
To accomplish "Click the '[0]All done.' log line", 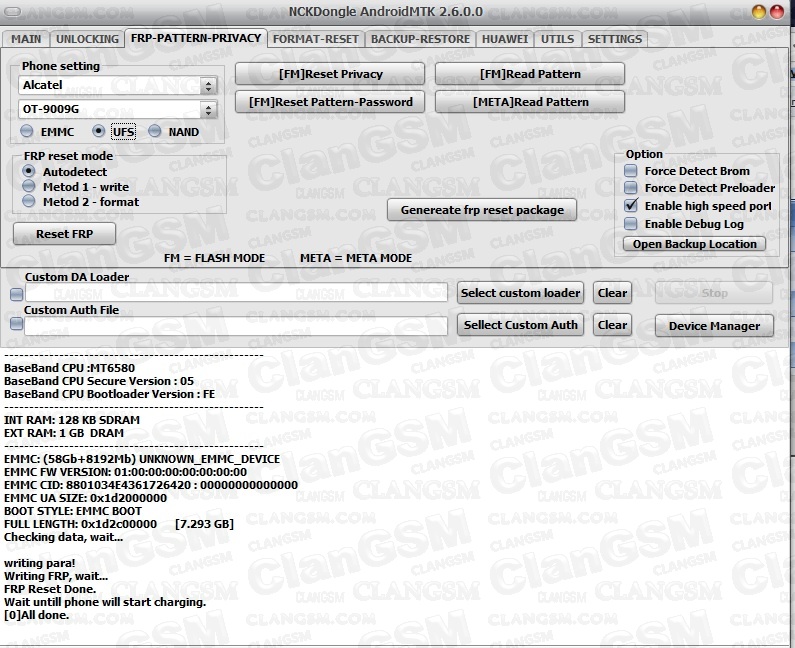I will [x=36, y=615].
